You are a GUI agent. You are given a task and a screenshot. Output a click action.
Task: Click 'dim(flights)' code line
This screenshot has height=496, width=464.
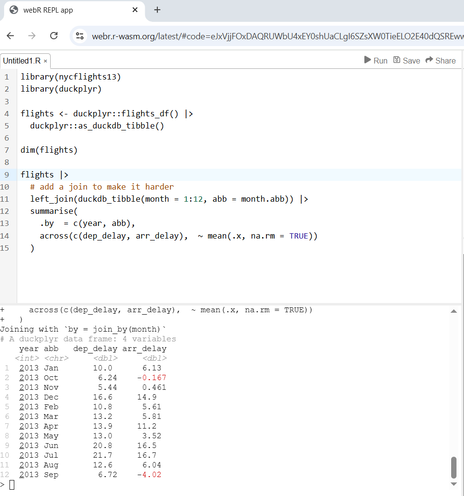[49, 150]
